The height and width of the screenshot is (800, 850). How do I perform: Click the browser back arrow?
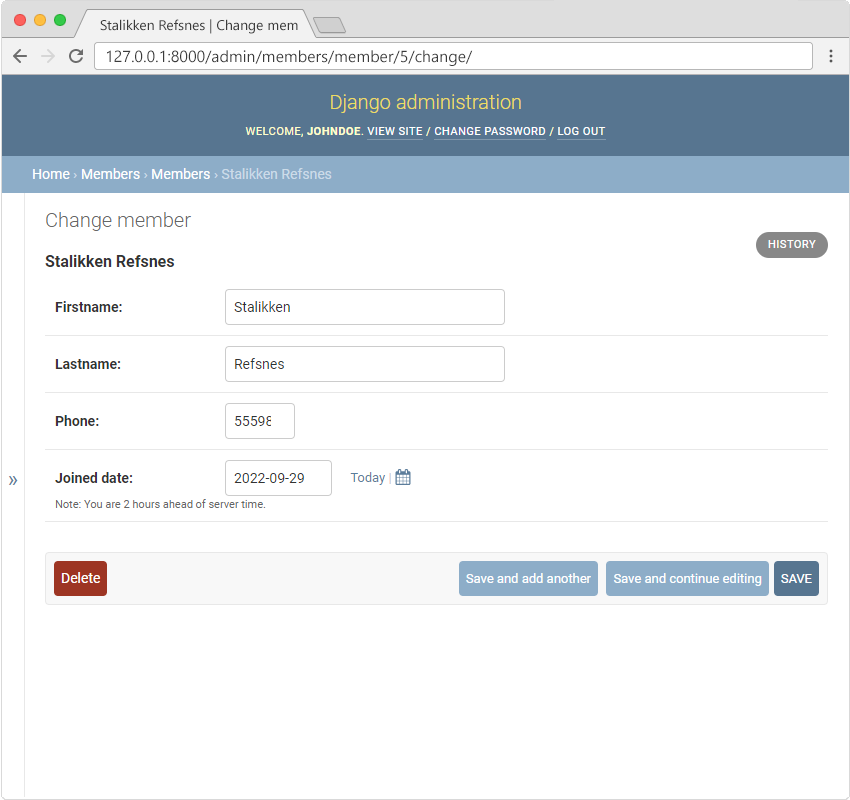coord(20,56)
